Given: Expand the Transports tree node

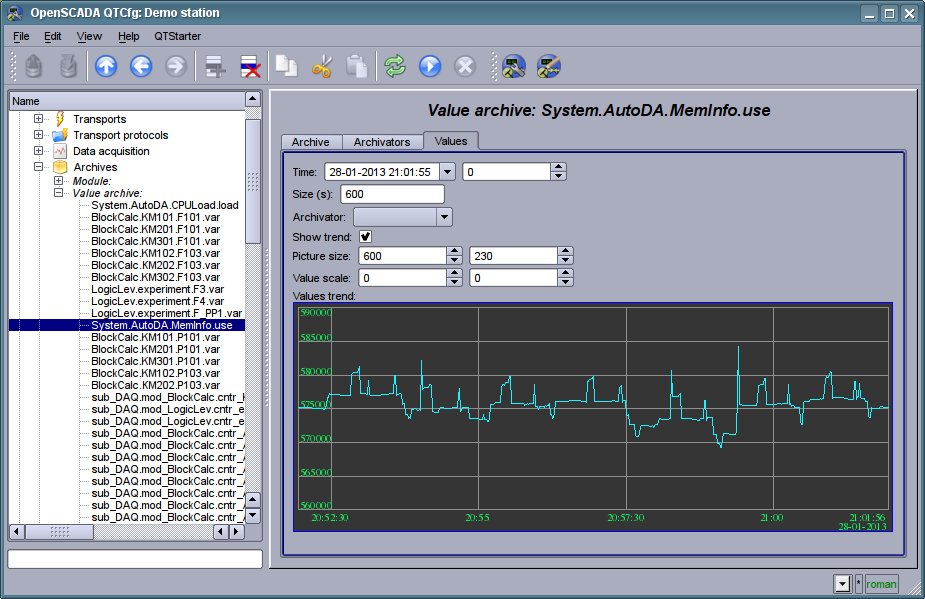Looking at the screenshot, I should click(38, 119).
